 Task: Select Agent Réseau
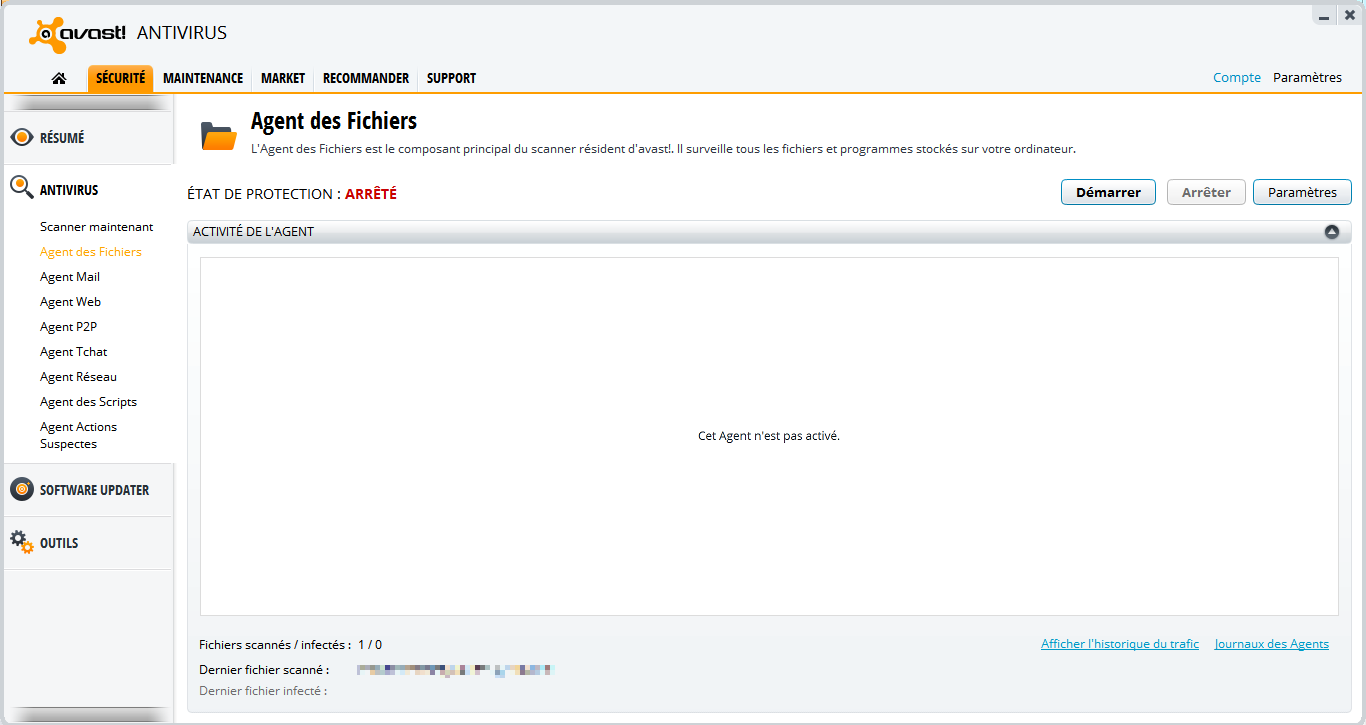pyautogui.click(x=78, y=377)
